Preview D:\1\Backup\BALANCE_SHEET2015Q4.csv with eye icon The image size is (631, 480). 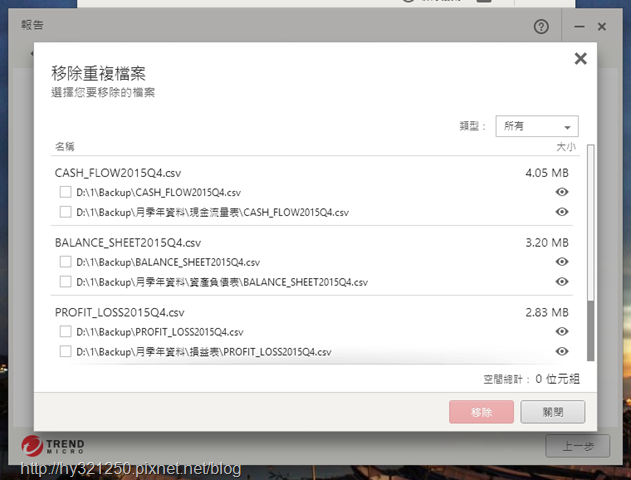click(x=562, y=262)
